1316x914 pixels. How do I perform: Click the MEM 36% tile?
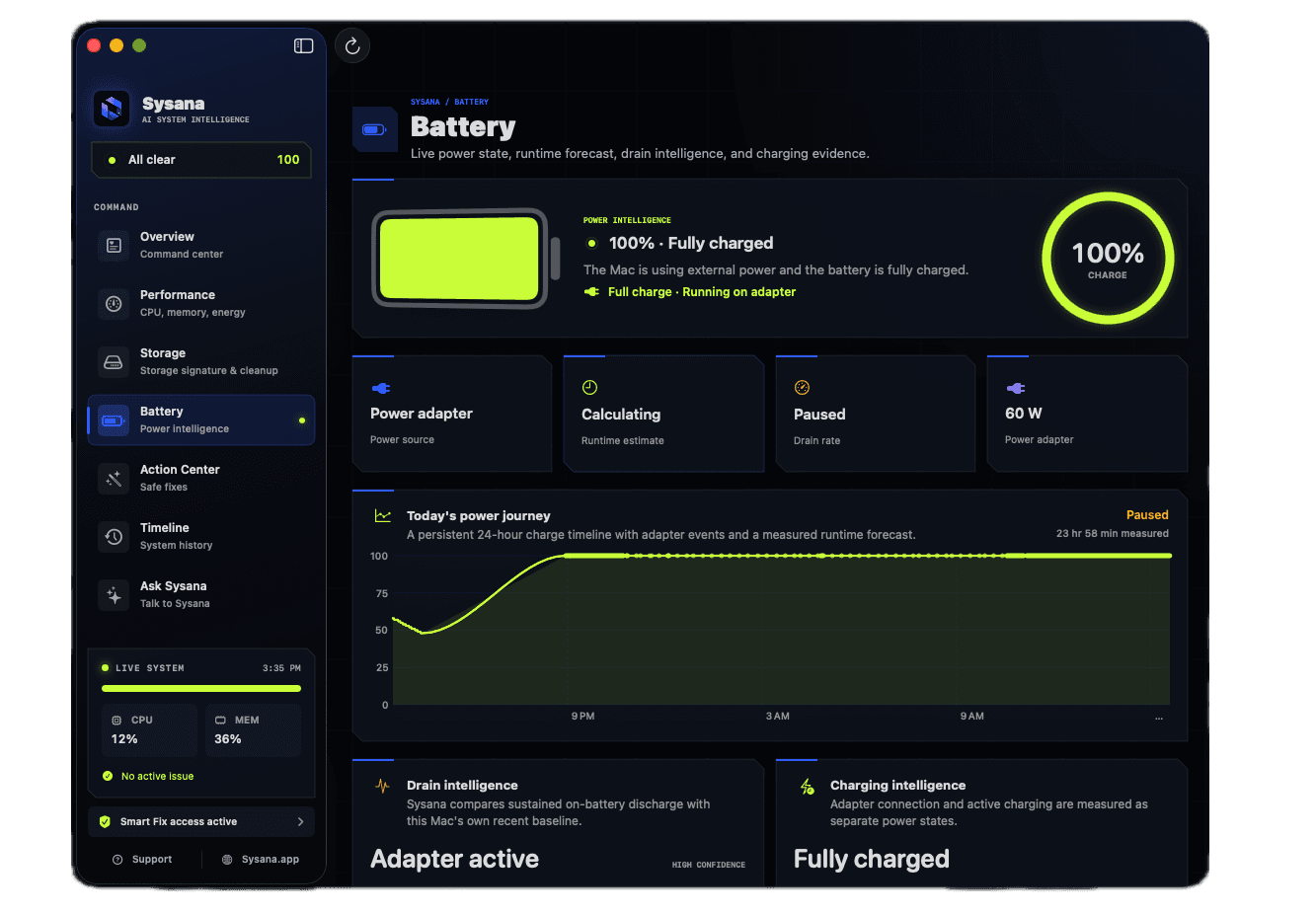coord(253,729)
